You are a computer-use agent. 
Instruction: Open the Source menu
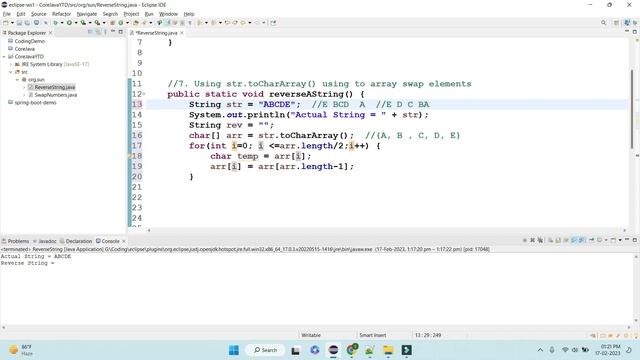(39, 14)
